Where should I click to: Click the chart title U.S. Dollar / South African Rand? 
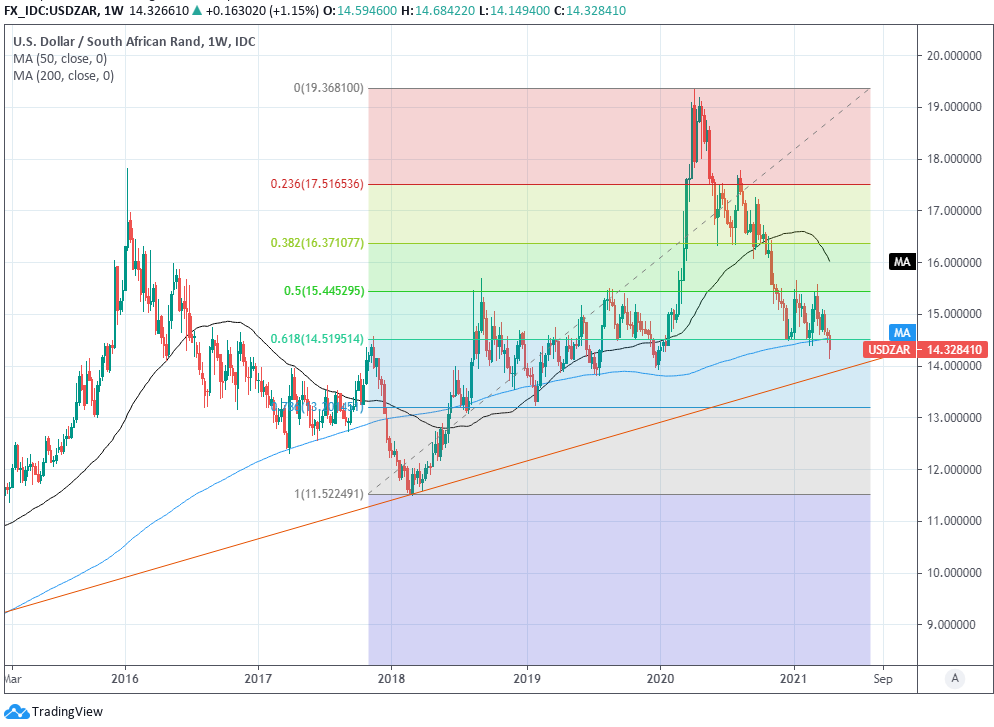(133, 42)
